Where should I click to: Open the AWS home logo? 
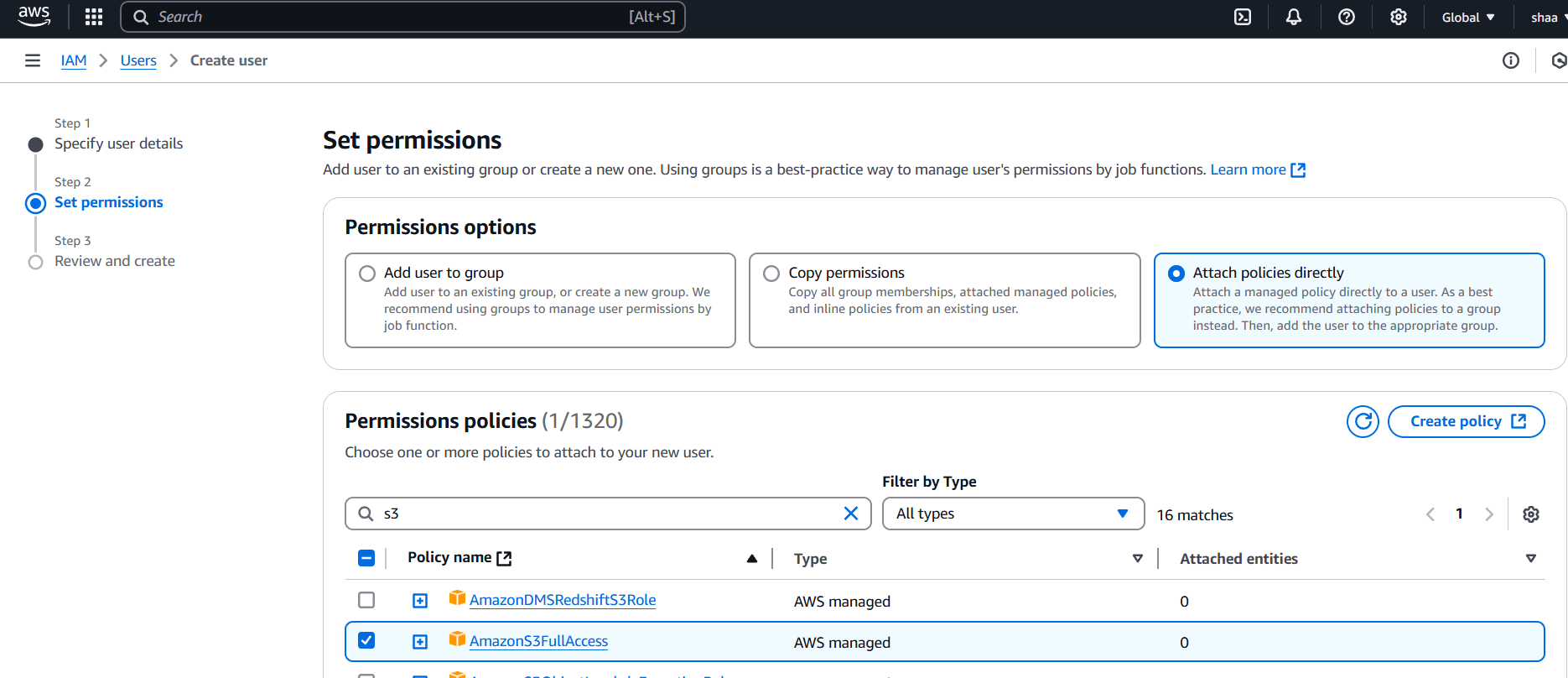click(x=34, y=16)
